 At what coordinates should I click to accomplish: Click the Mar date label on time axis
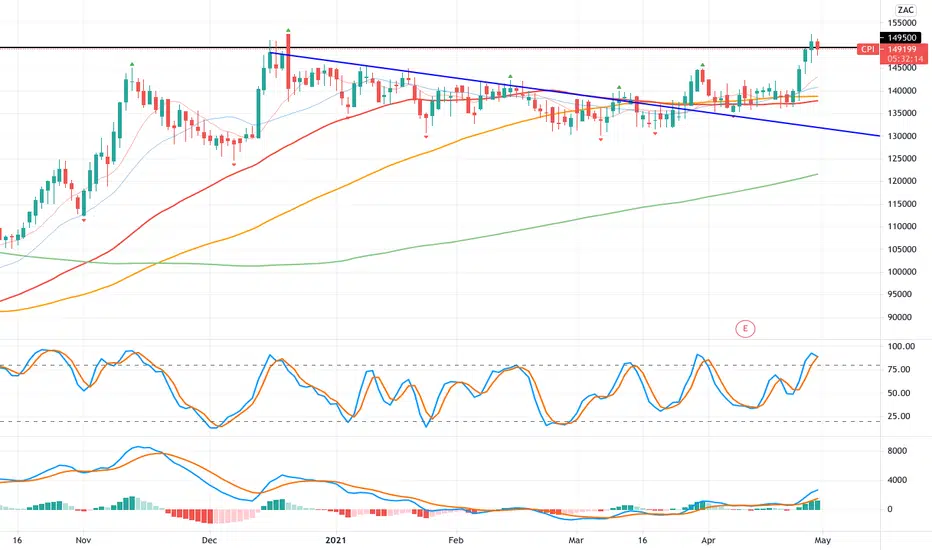click(x=575, y=540)
